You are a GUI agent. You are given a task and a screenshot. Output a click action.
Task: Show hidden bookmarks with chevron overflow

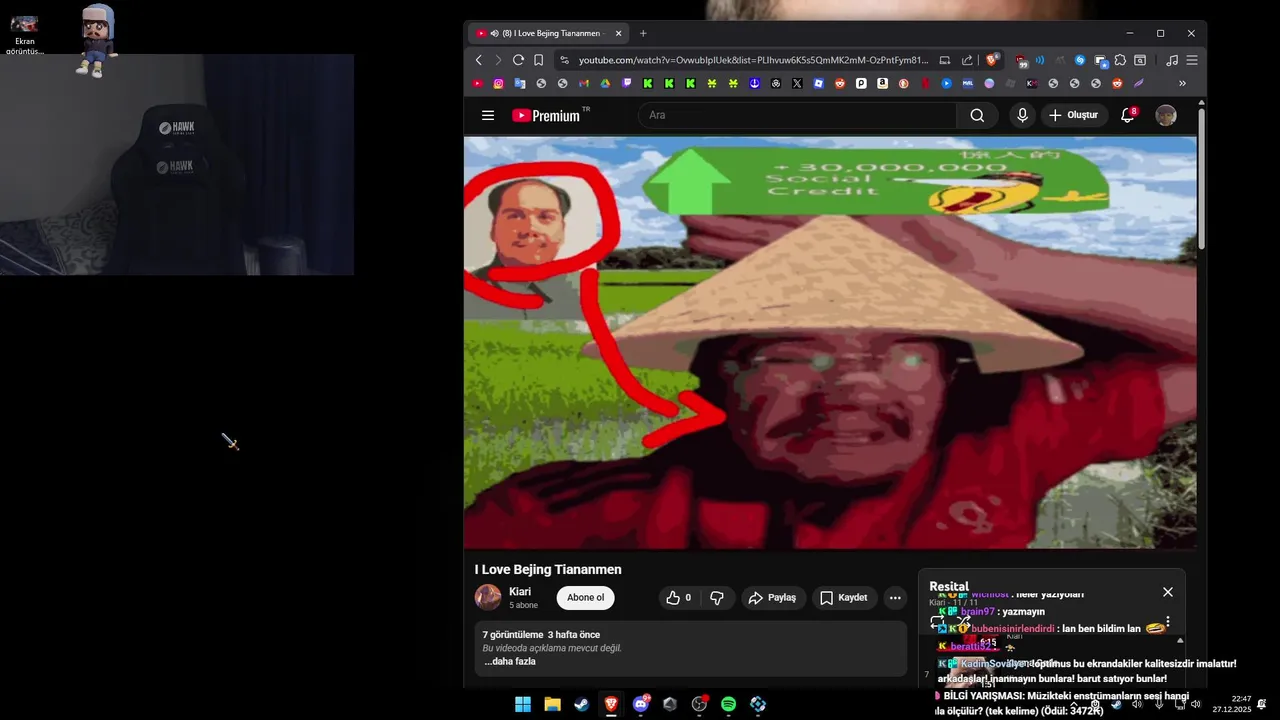click(1182, 84)
